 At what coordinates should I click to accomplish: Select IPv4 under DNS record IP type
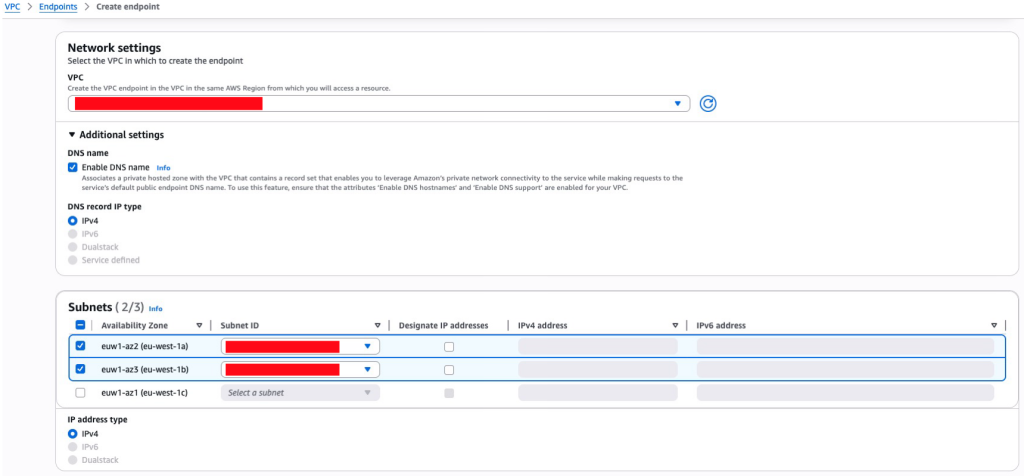(x=73, y=220)
